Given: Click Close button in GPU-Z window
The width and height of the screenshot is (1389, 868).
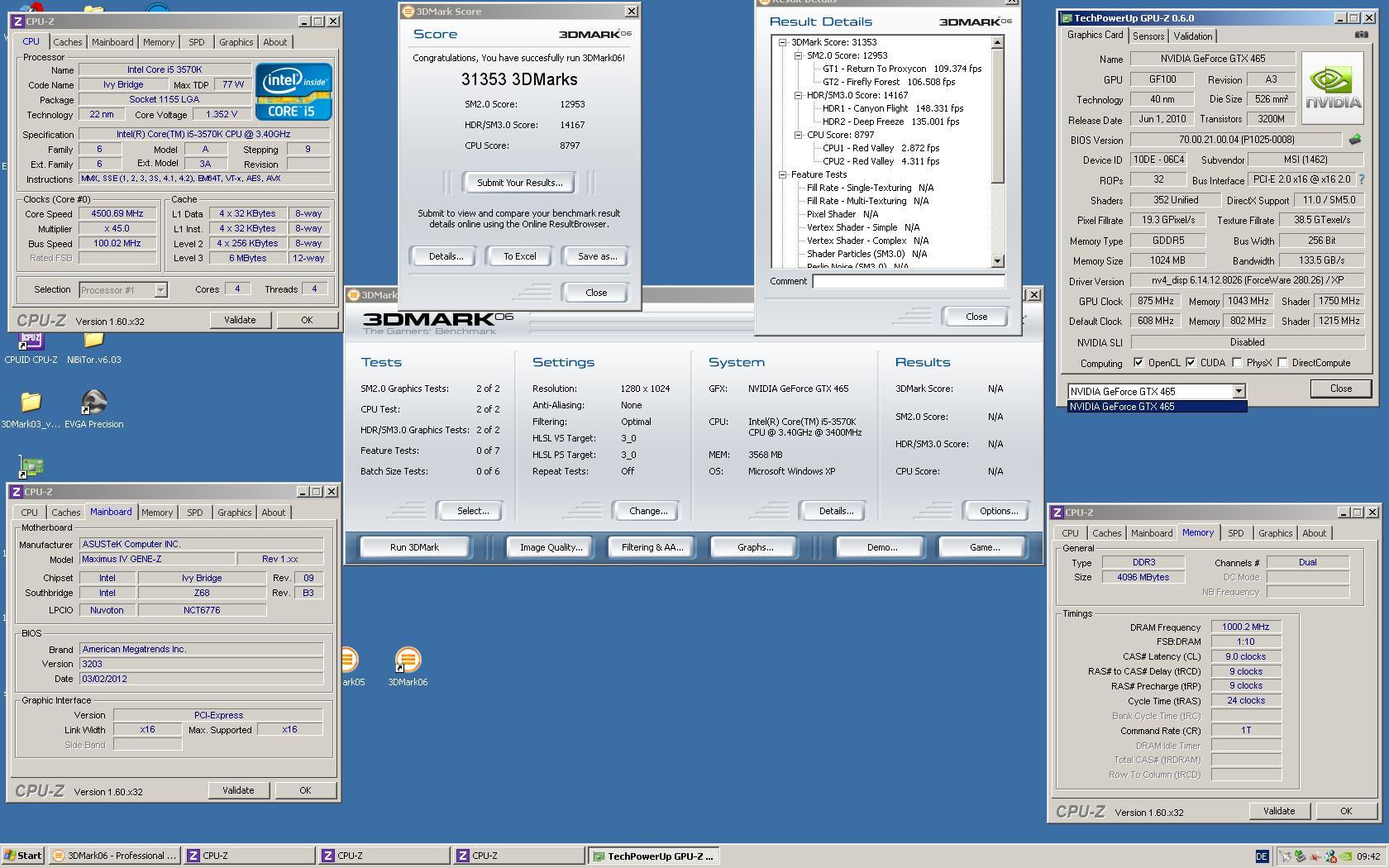Looking at the screenshot, I should pyautogui.click(x=1341, y=389).
